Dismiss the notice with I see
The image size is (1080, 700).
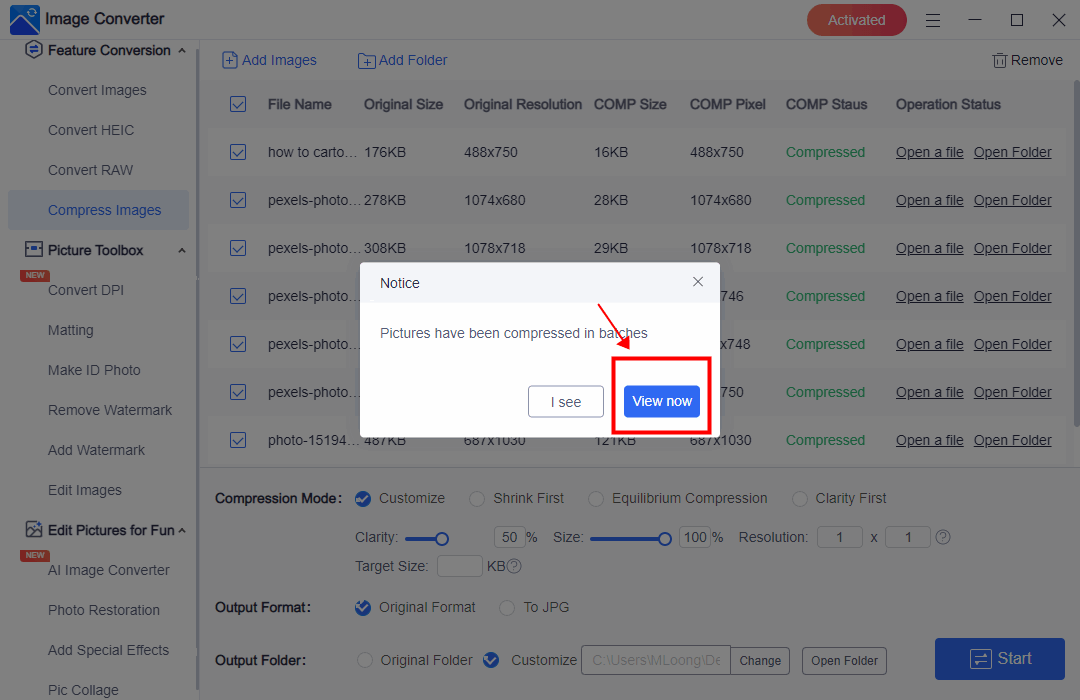coord(566,401)
